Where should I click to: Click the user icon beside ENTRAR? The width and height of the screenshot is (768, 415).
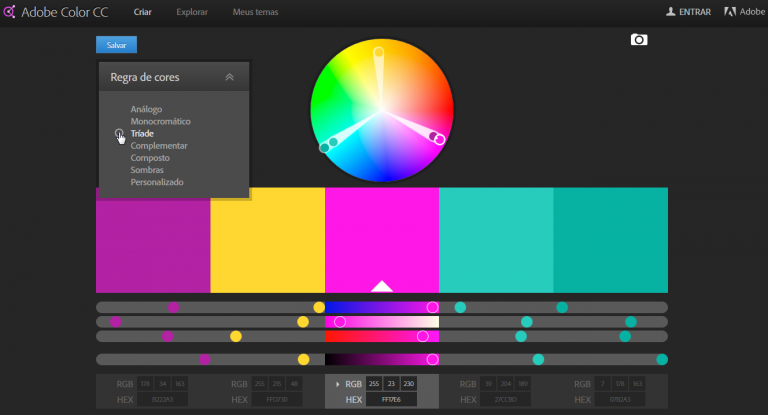tap(671, 11)
